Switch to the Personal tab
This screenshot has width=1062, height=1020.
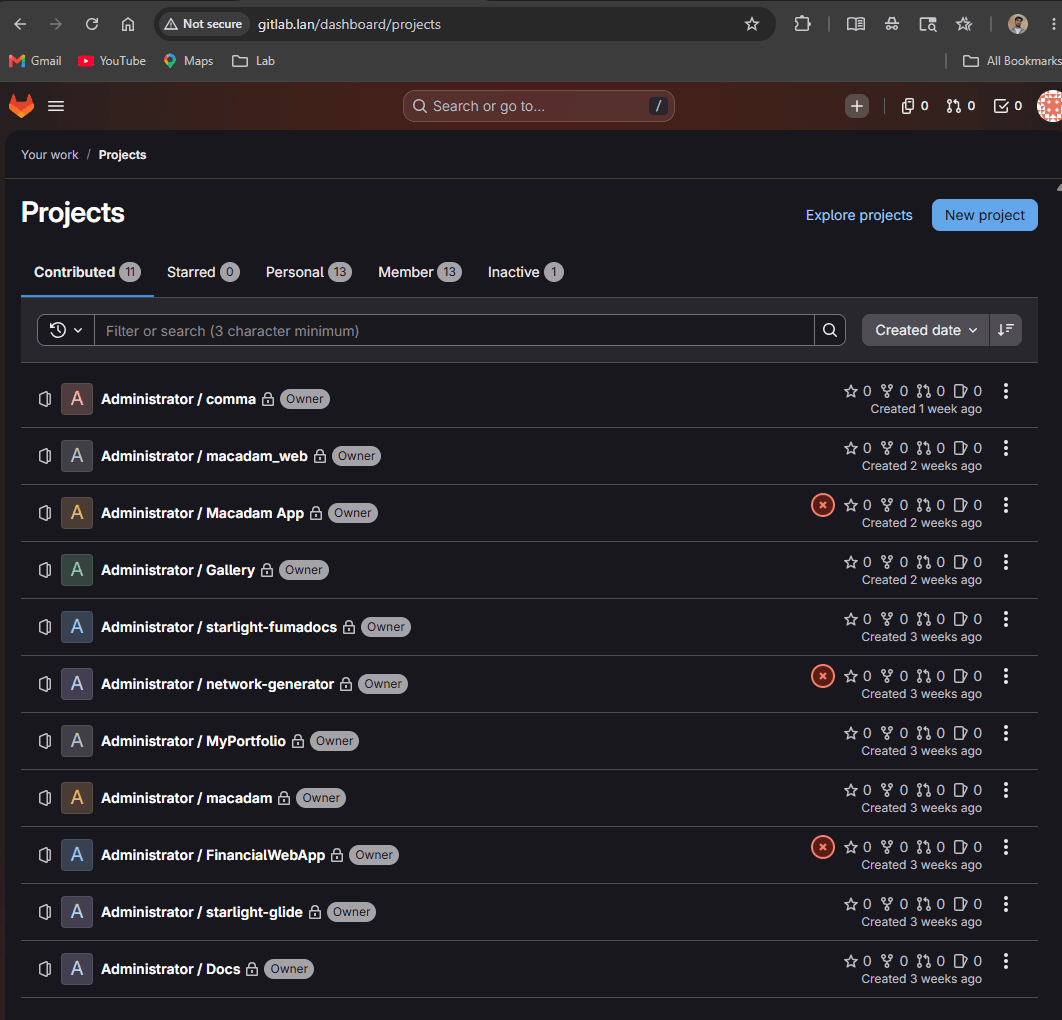[x=308, y=272]
